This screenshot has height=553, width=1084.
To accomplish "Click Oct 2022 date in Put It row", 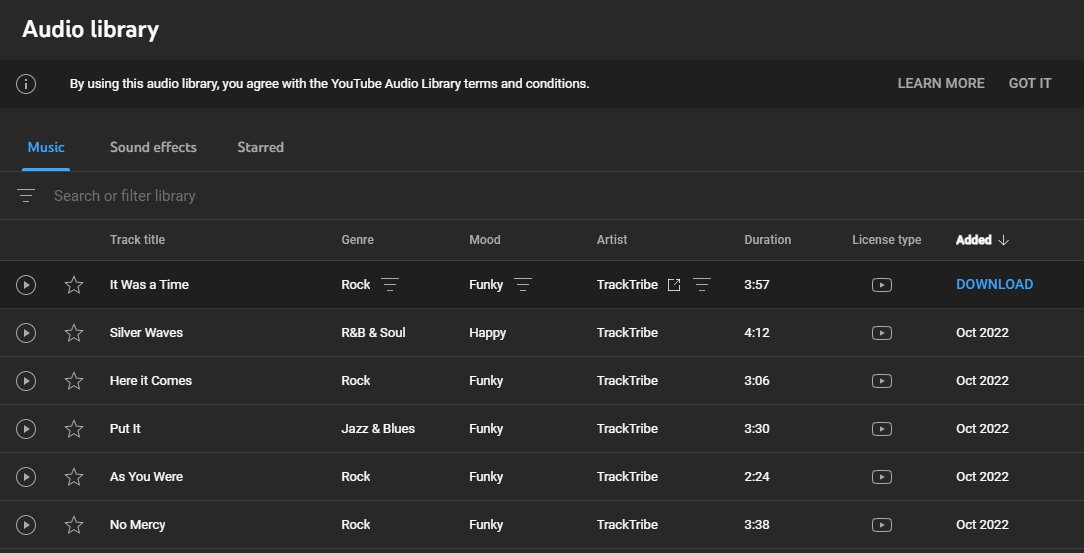I will [982, 429].
